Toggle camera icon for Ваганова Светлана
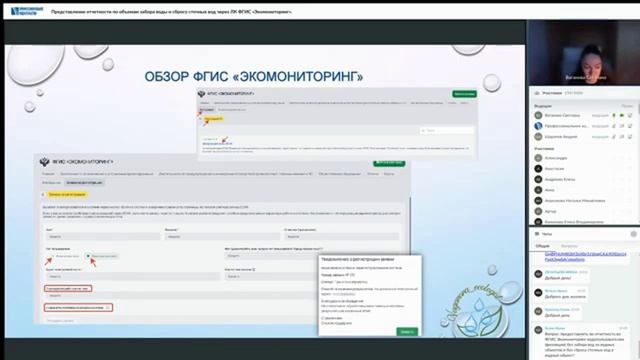 pyautogui.click(x=622, y=116)
